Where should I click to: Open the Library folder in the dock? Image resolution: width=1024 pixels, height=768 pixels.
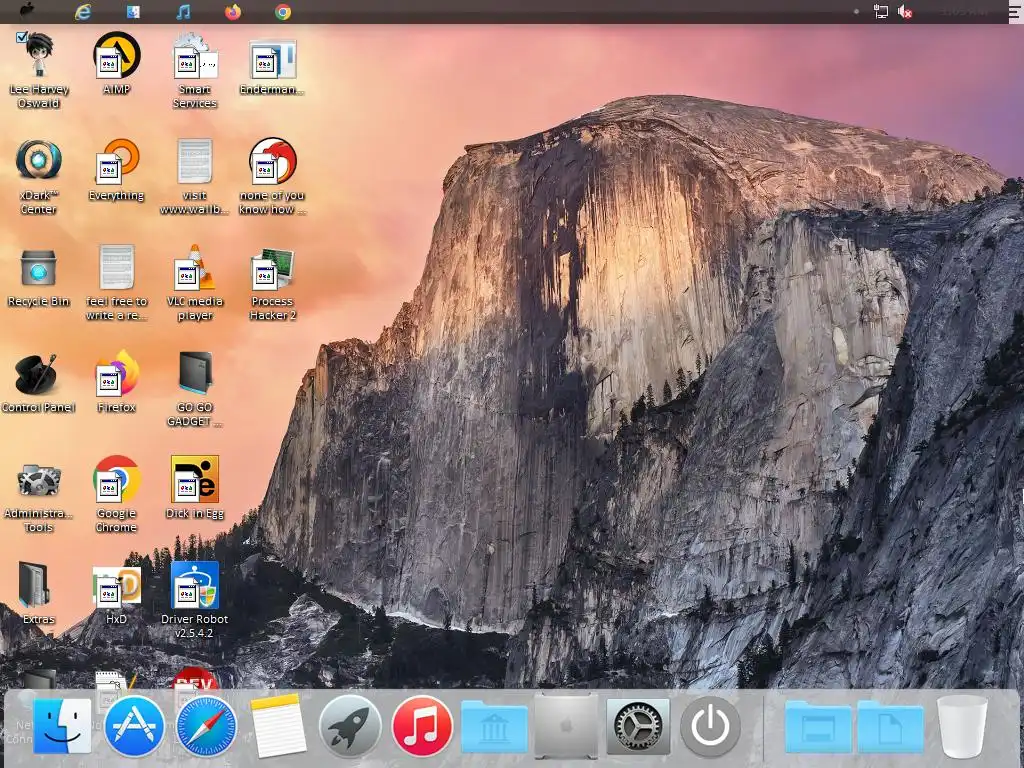point(494,726)
